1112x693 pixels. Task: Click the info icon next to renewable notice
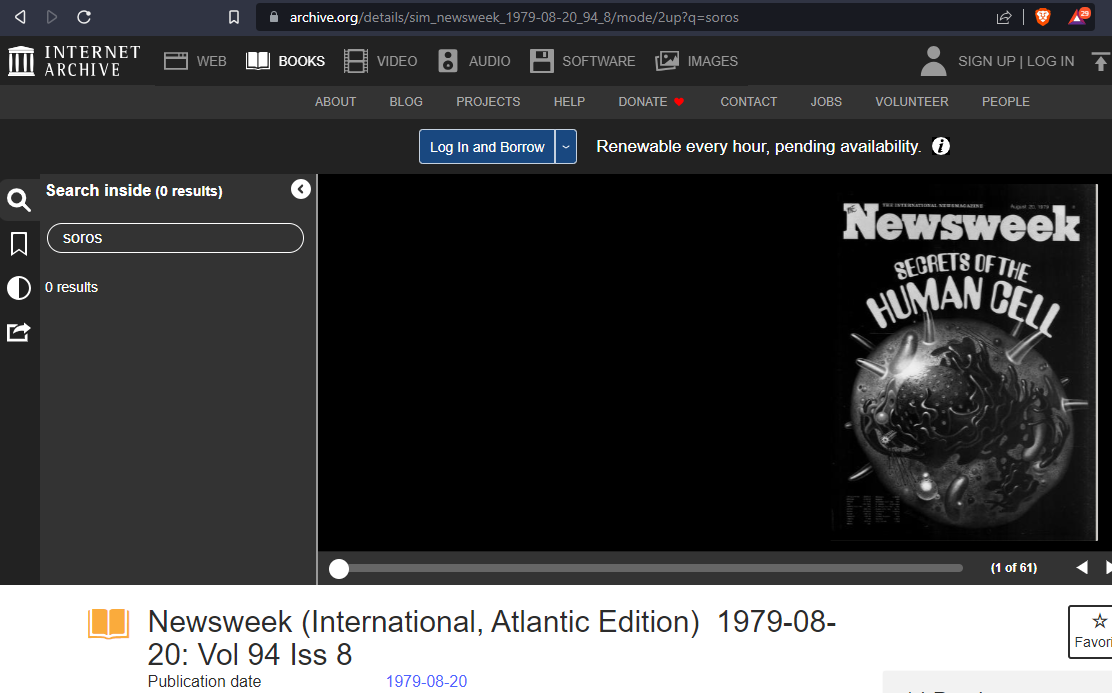[940, 146]
